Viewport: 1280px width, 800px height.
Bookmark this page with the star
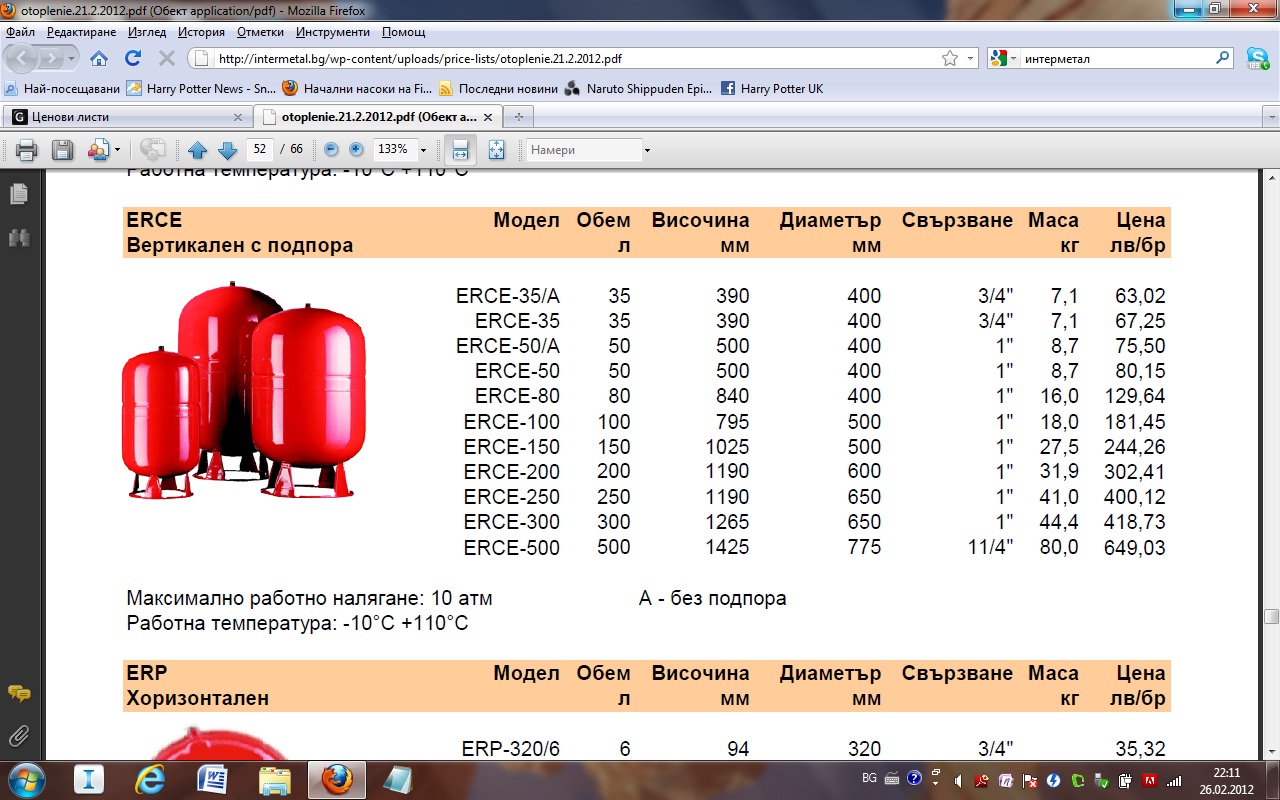pyautogui.click(x=950, y=59)
